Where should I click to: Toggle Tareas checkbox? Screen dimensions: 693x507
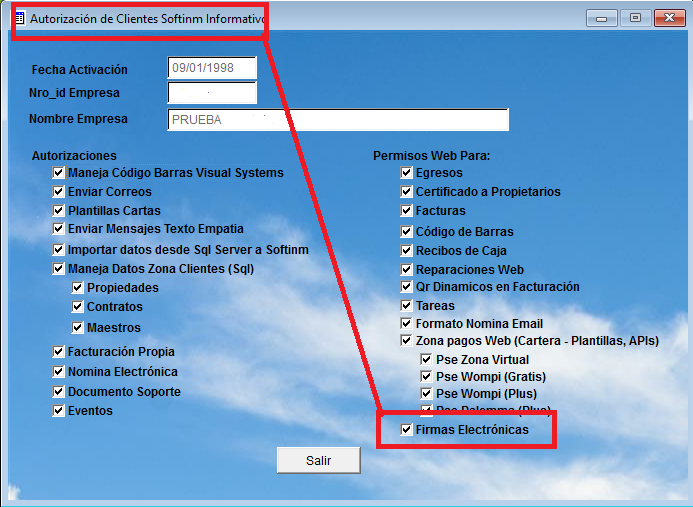406,305
